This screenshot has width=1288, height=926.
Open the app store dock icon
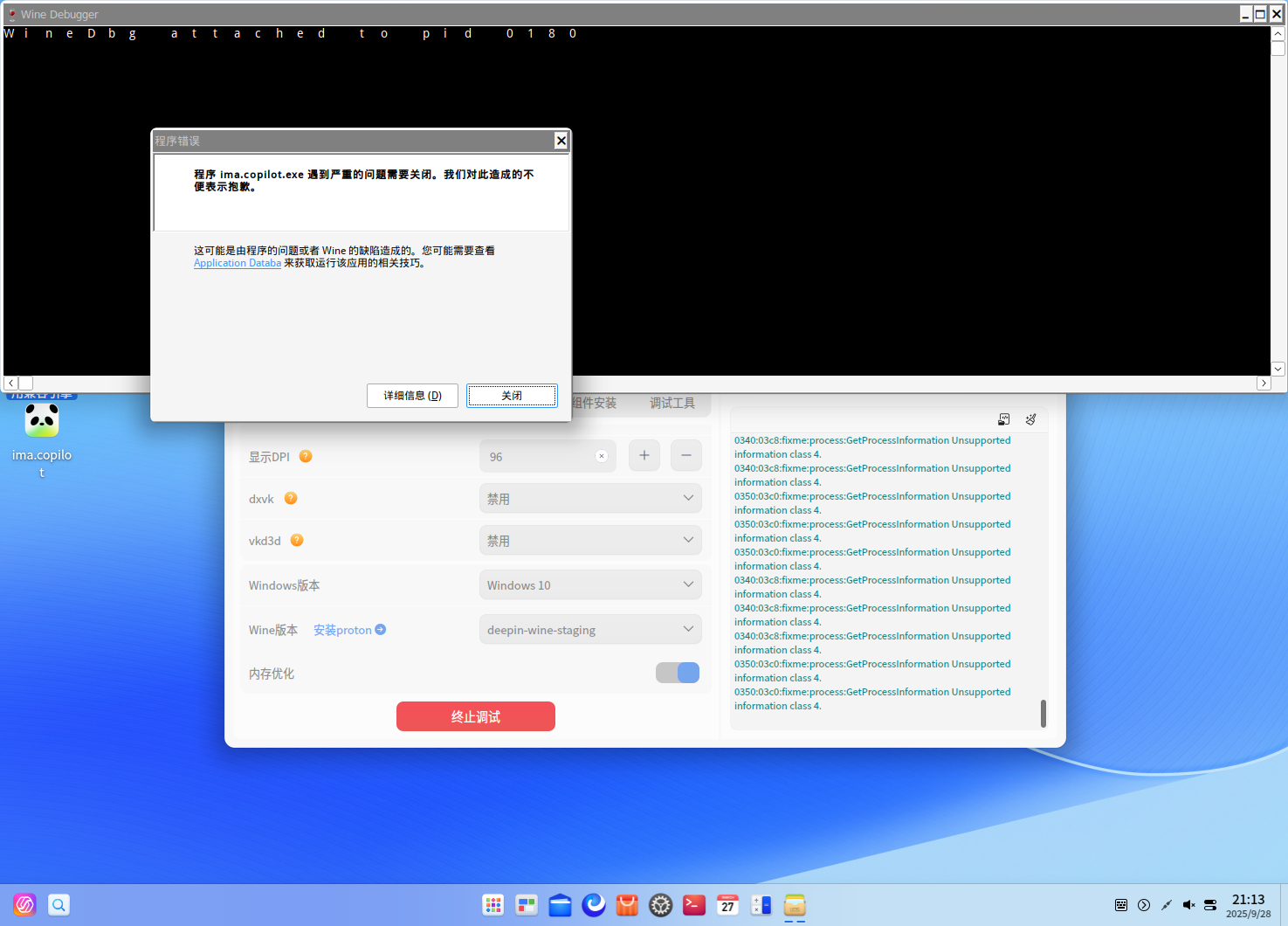(627, 905)
